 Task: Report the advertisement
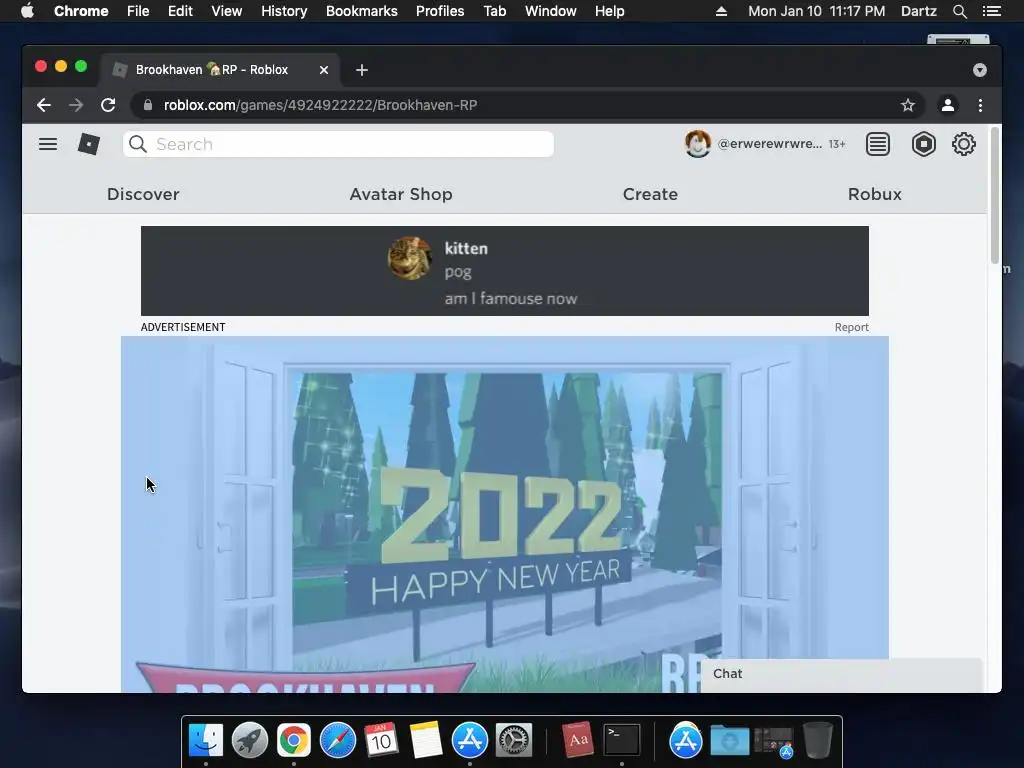point(852,327)
